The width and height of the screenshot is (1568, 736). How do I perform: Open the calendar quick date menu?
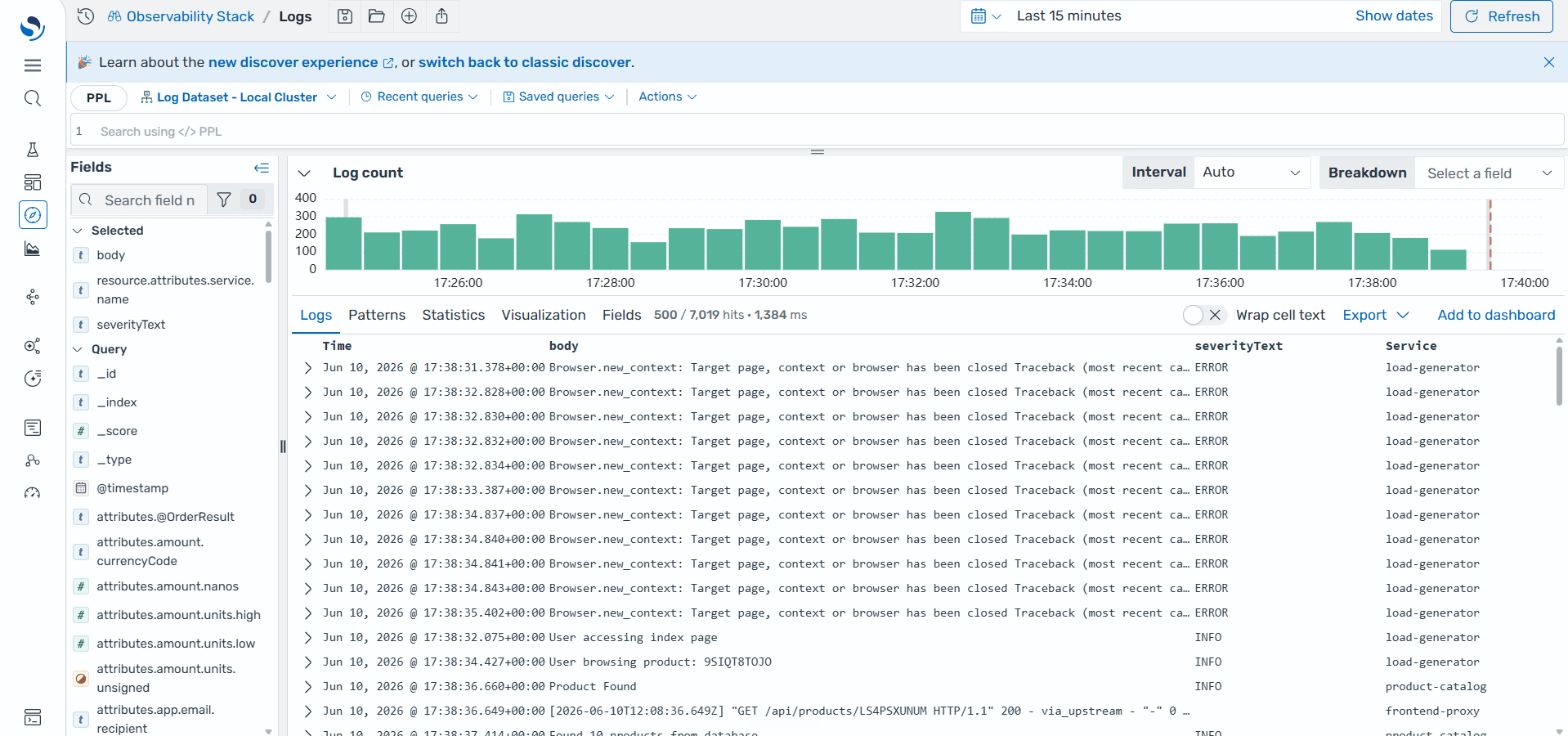(985, 16)
